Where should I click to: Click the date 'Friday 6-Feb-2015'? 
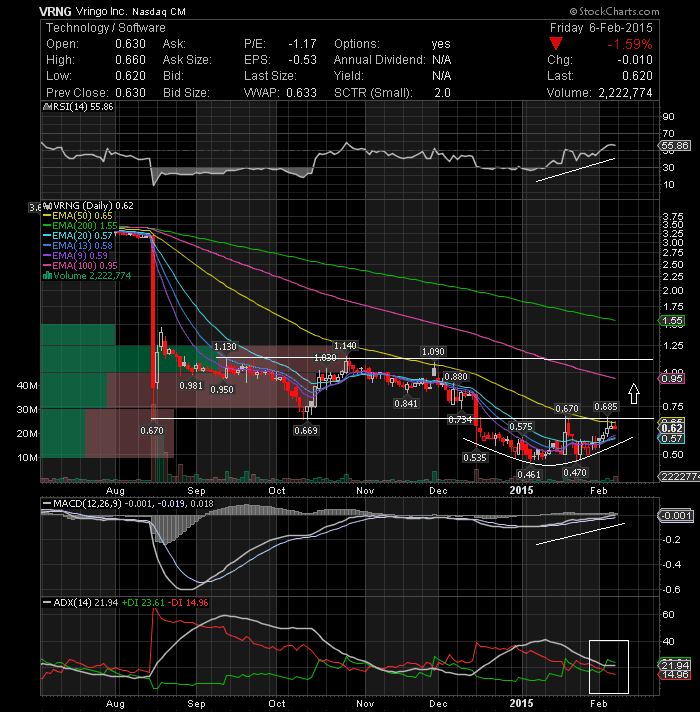tap(601, 28)
